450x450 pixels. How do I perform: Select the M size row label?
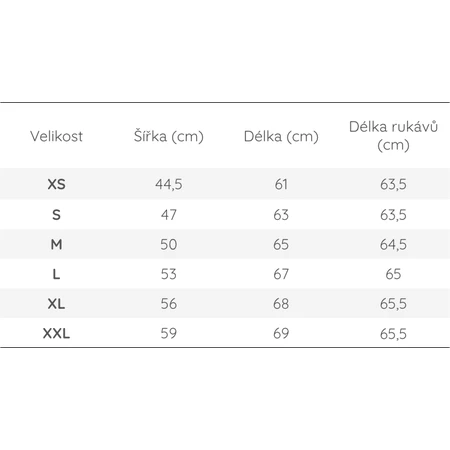point(56,244)
